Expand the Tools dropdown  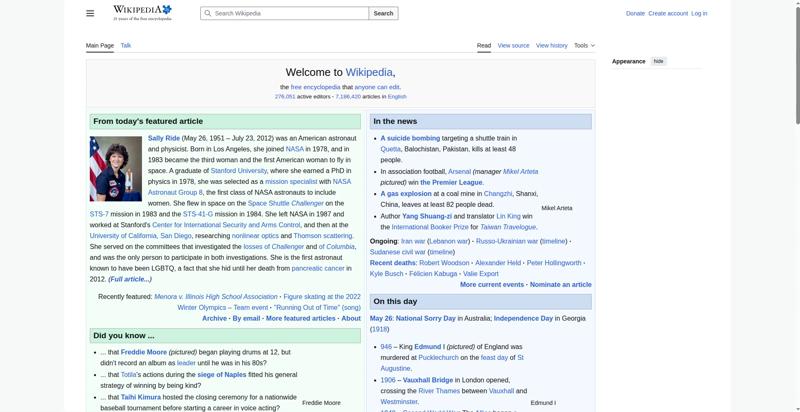pos(584,45)
